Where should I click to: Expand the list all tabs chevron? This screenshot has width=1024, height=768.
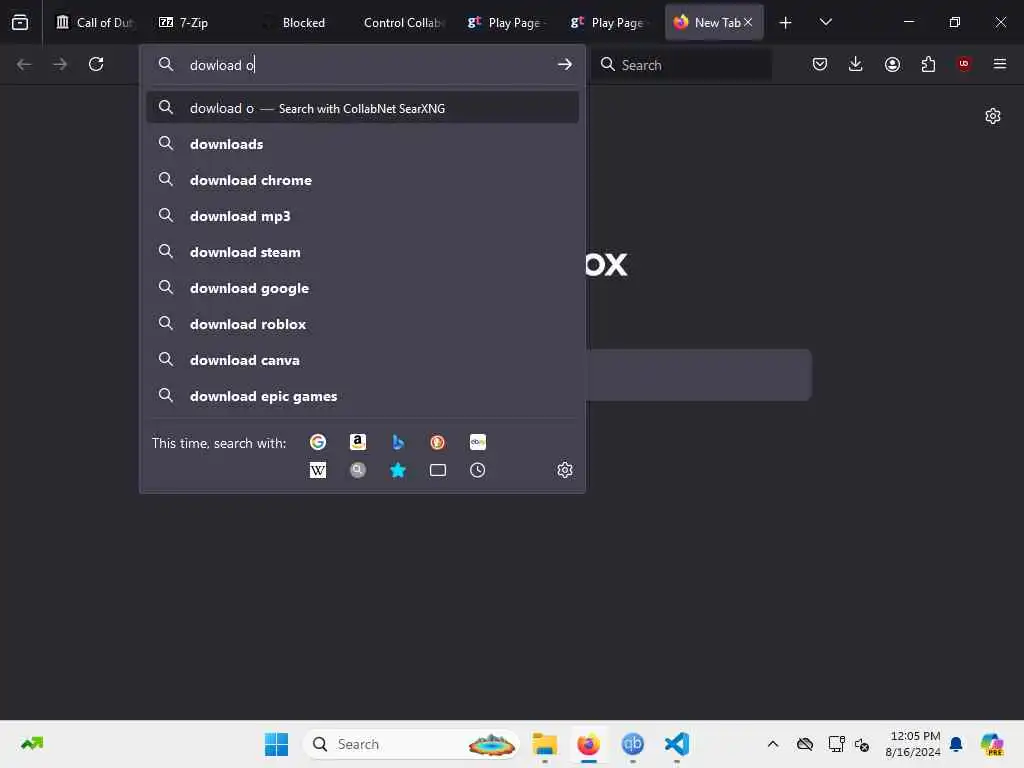coord(825,22)
